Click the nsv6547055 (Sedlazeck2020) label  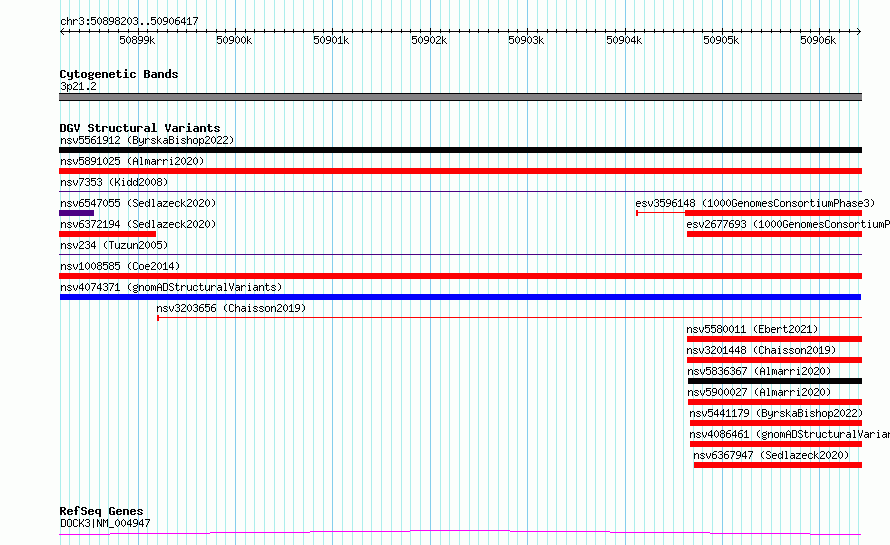(138, 203)
